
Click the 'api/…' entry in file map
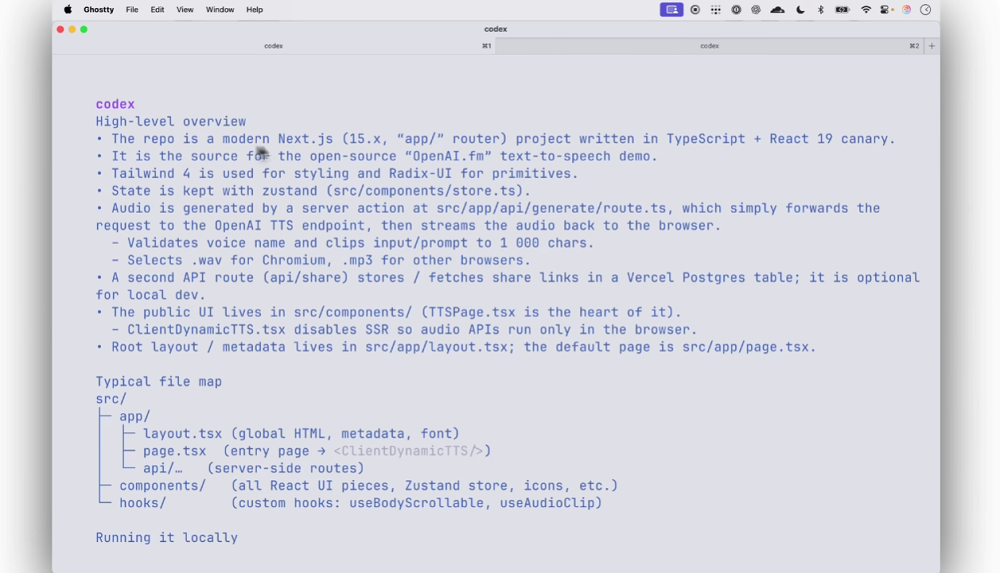click(163, 468)
